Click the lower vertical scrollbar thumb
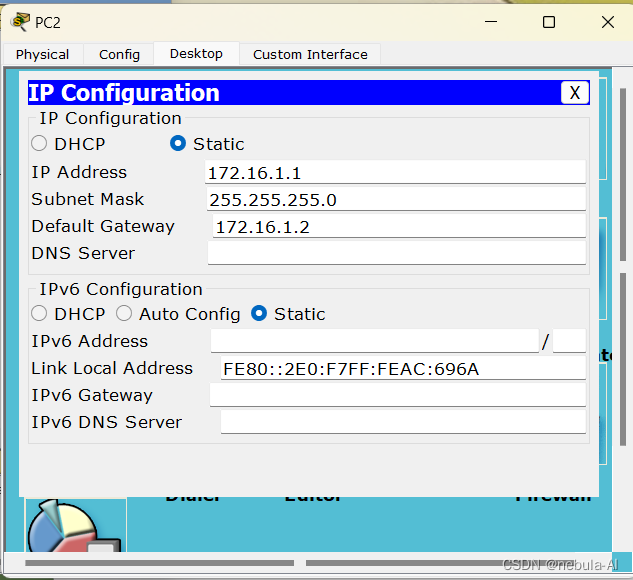The image size is (633, 580). point(623,360)
